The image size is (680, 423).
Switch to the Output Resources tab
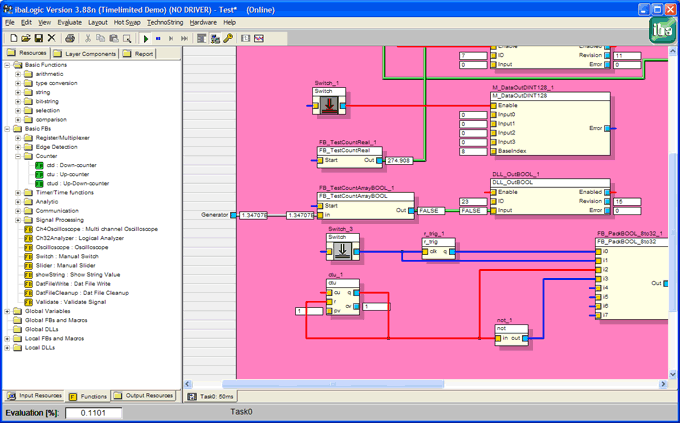pyautogui.click(x=144, y=396)
